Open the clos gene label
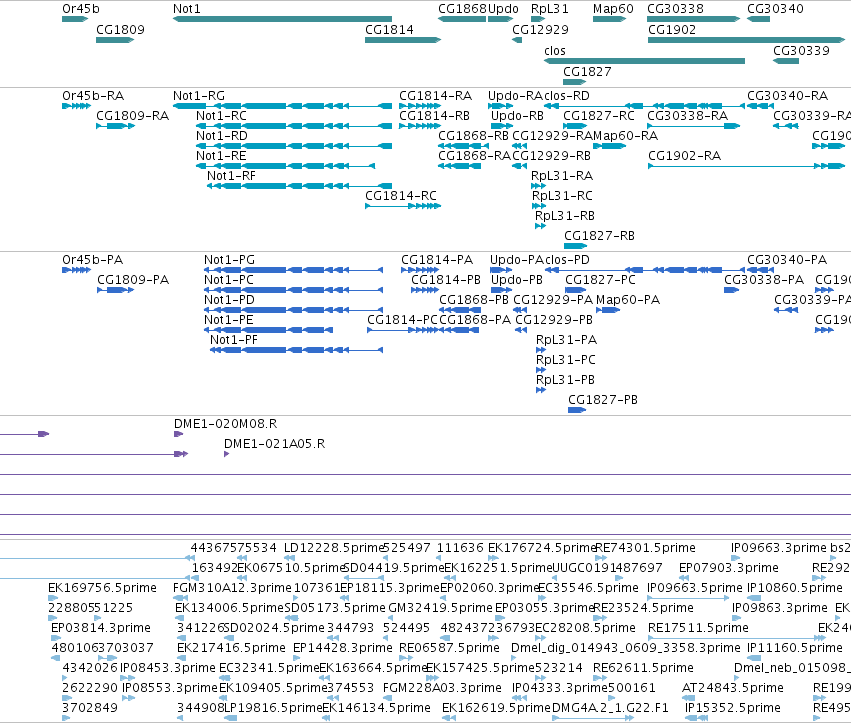Screen dimensions: 851x723 [555, 50]
